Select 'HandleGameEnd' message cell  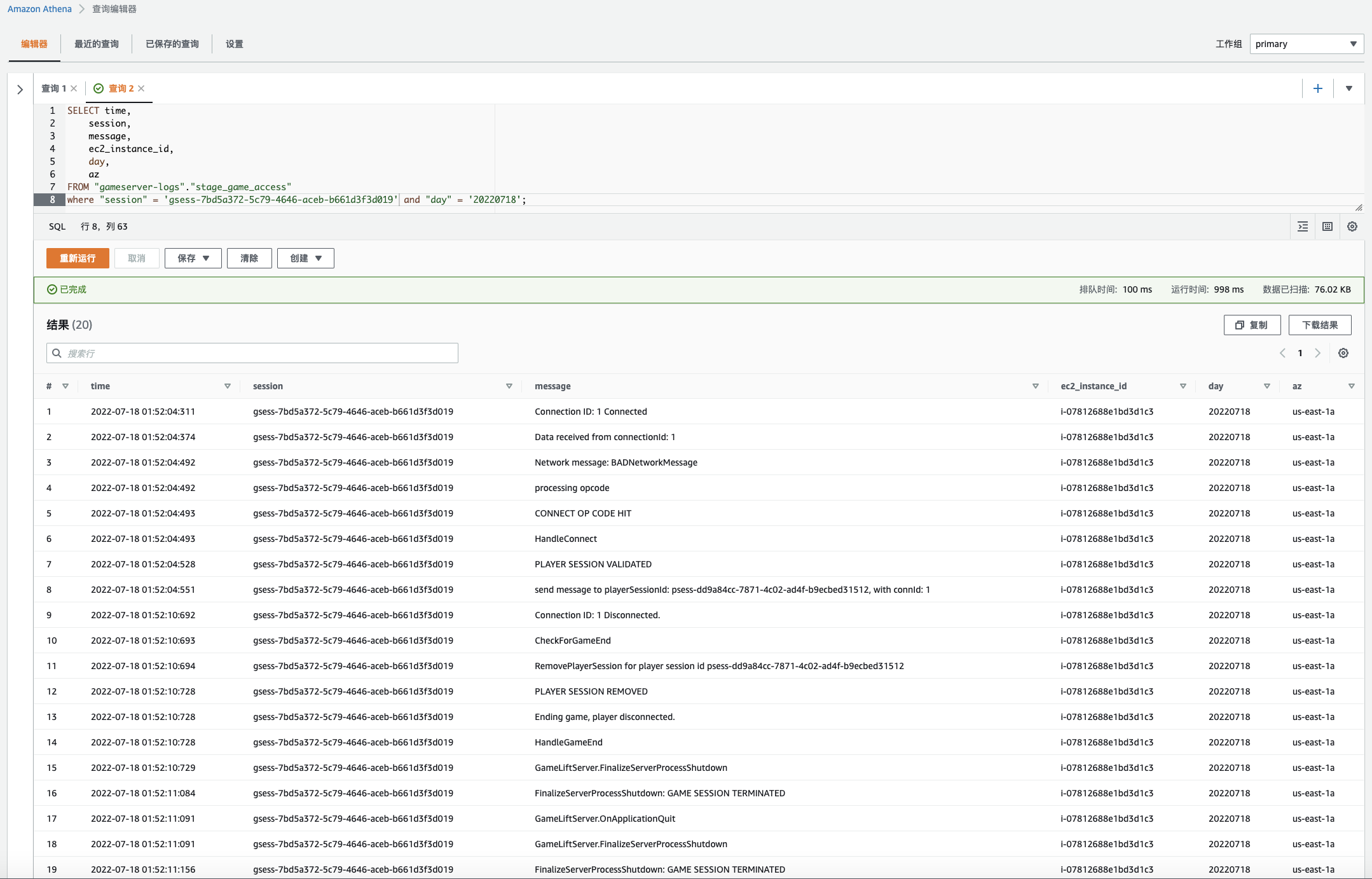pos(568,742)
